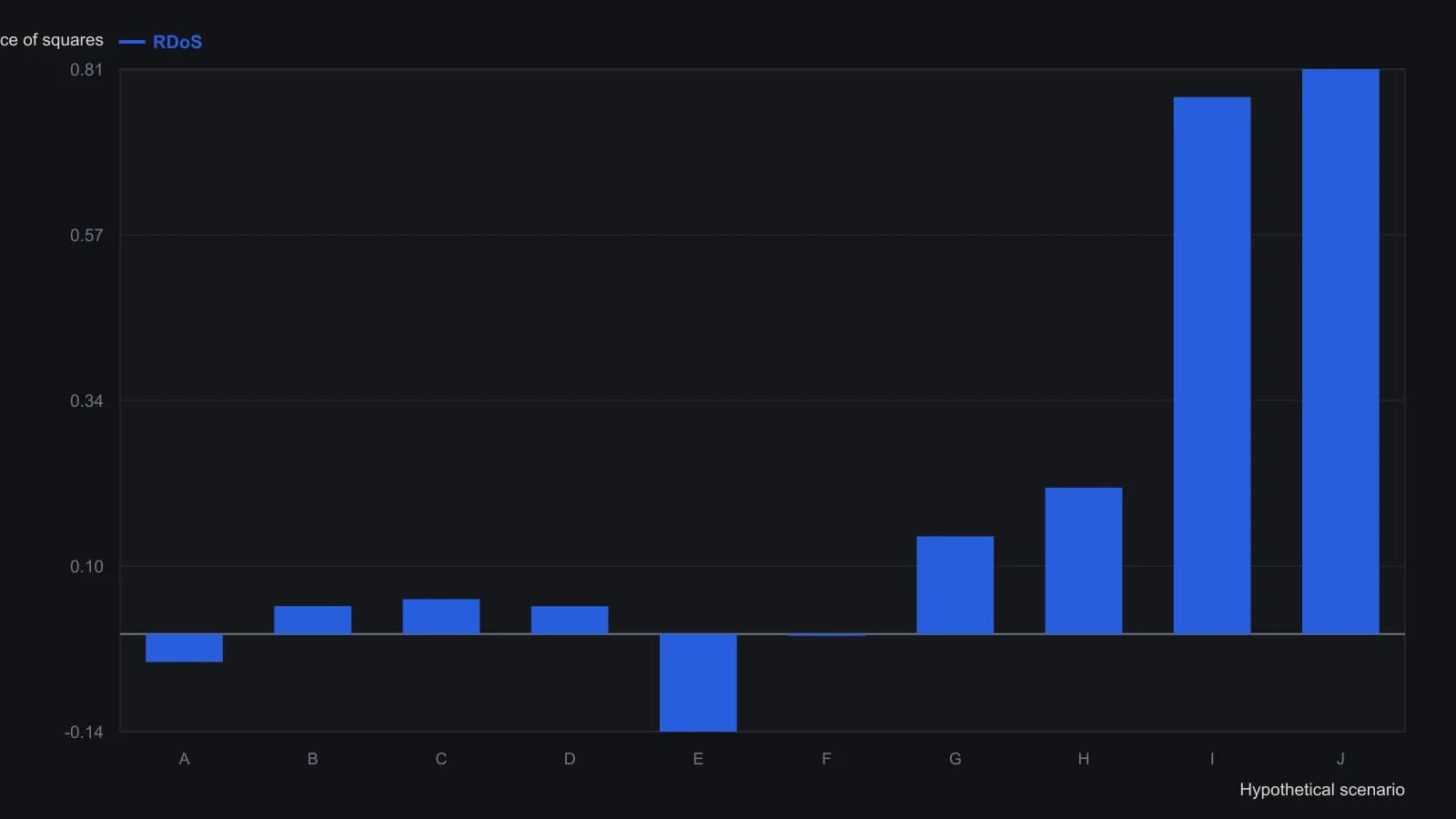Click the x-axis label E
The image size is (1456, 819).
pos(698,759)
